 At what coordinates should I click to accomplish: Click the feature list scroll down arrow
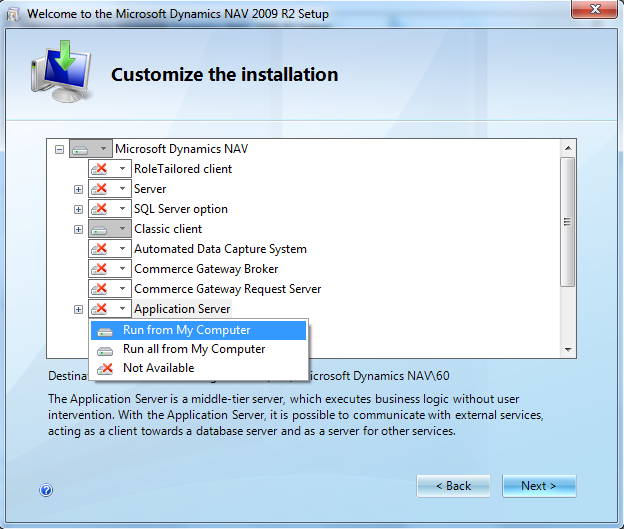pos(568,349)
